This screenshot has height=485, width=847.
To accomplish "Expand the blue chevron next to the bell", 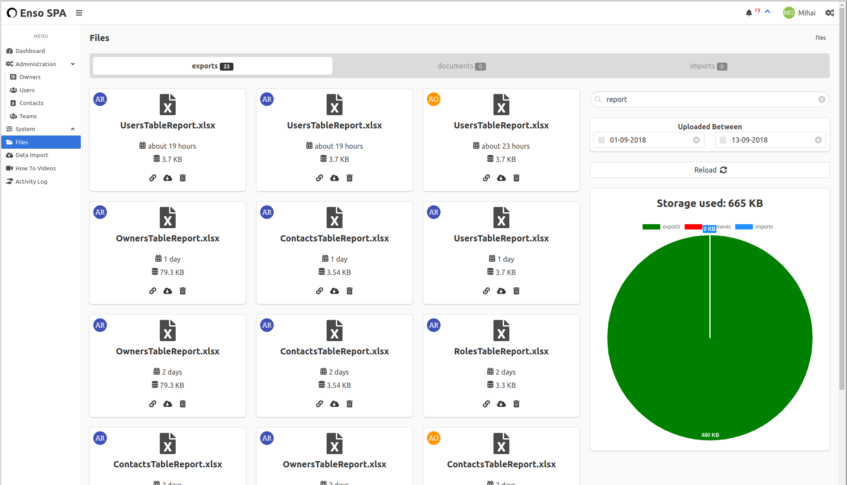I will (x=768, y=12).
